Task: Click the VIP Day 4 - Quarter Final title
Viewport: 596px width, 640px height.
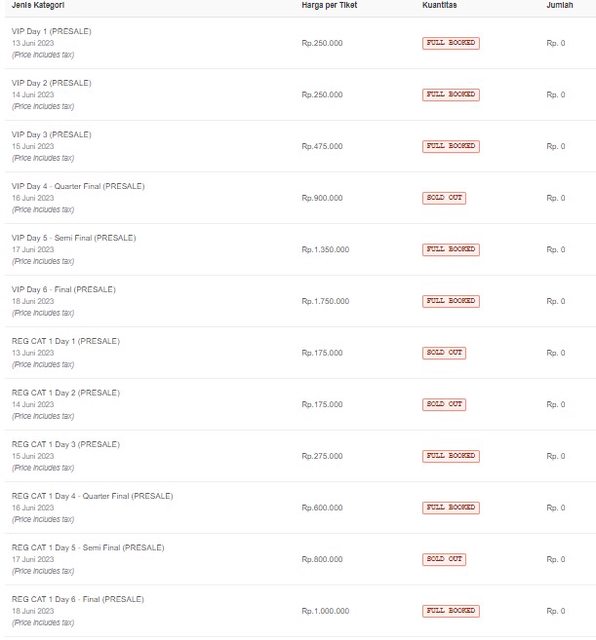Action: tap(78, 186)
